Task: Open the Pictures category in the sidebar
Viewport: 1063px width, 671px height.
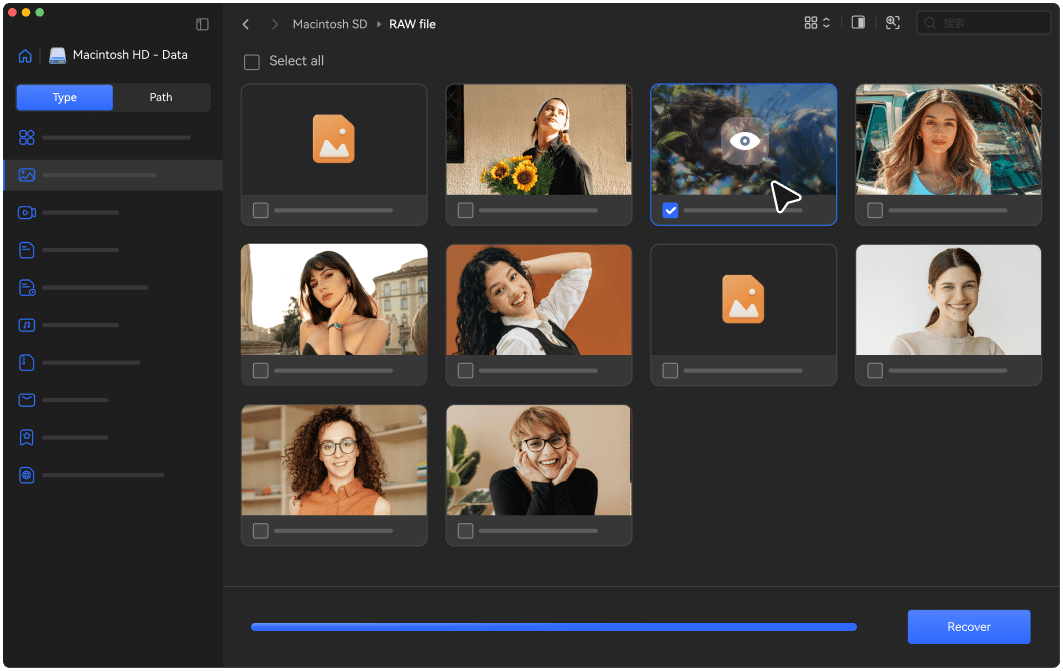Action: pos(27,175)
